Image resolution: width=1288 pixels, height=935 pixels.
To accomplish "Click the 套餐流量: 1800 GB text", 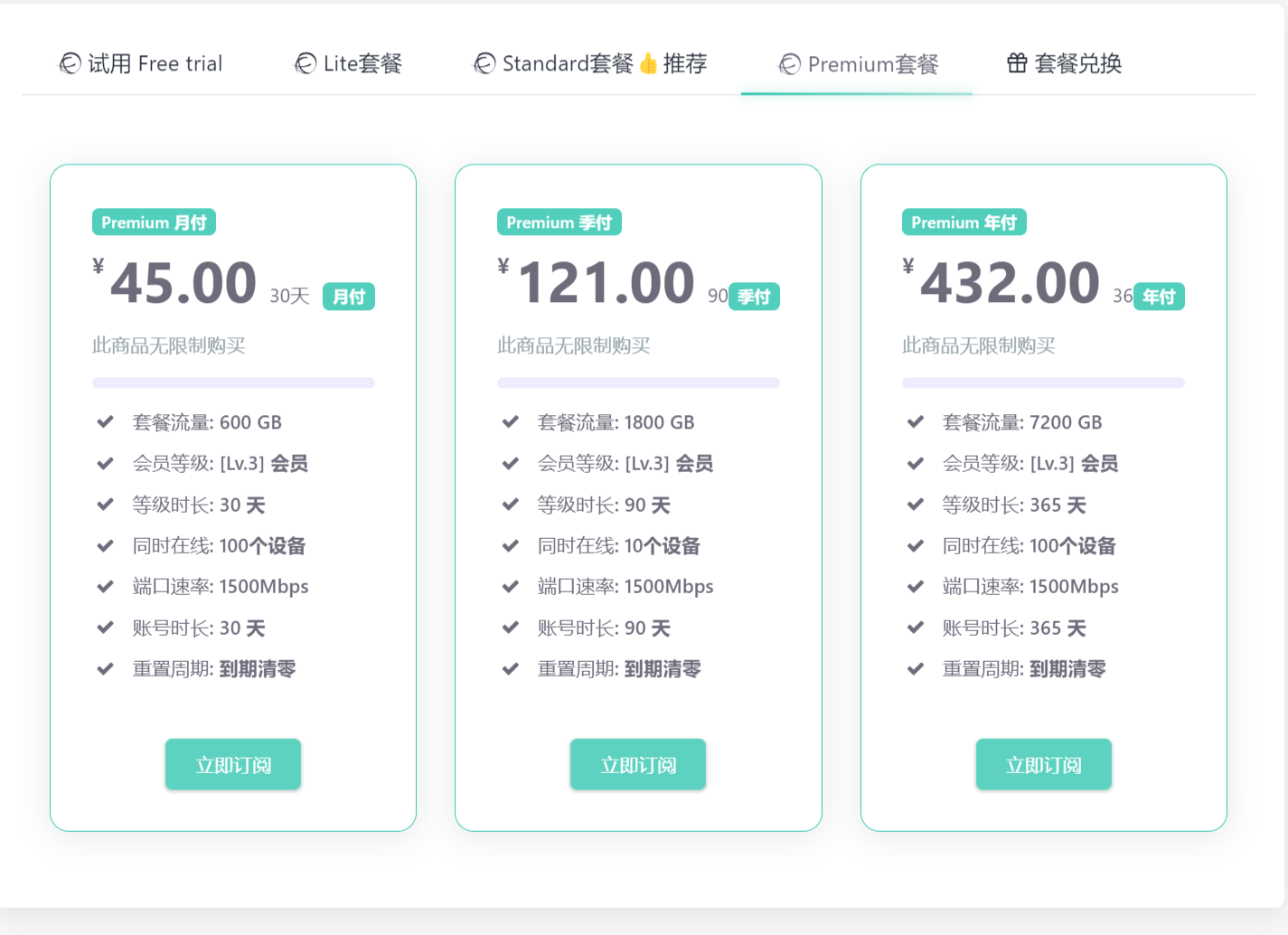I will (616, 422).
